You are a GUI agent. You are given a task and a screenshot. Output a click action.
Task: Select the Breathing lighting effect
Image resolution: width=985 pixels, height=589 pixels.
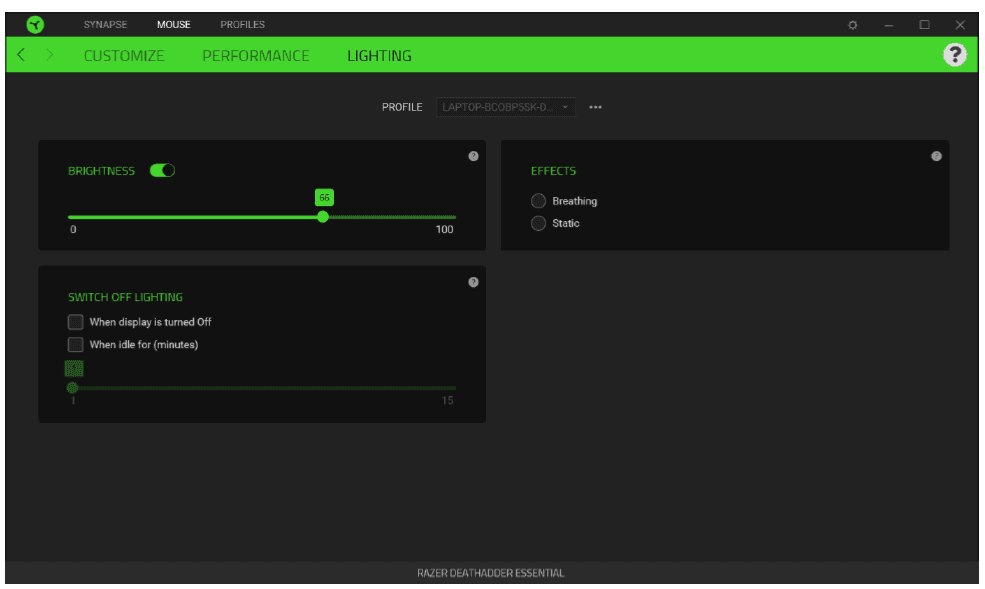pyautogui.click(x=540, y=201)
